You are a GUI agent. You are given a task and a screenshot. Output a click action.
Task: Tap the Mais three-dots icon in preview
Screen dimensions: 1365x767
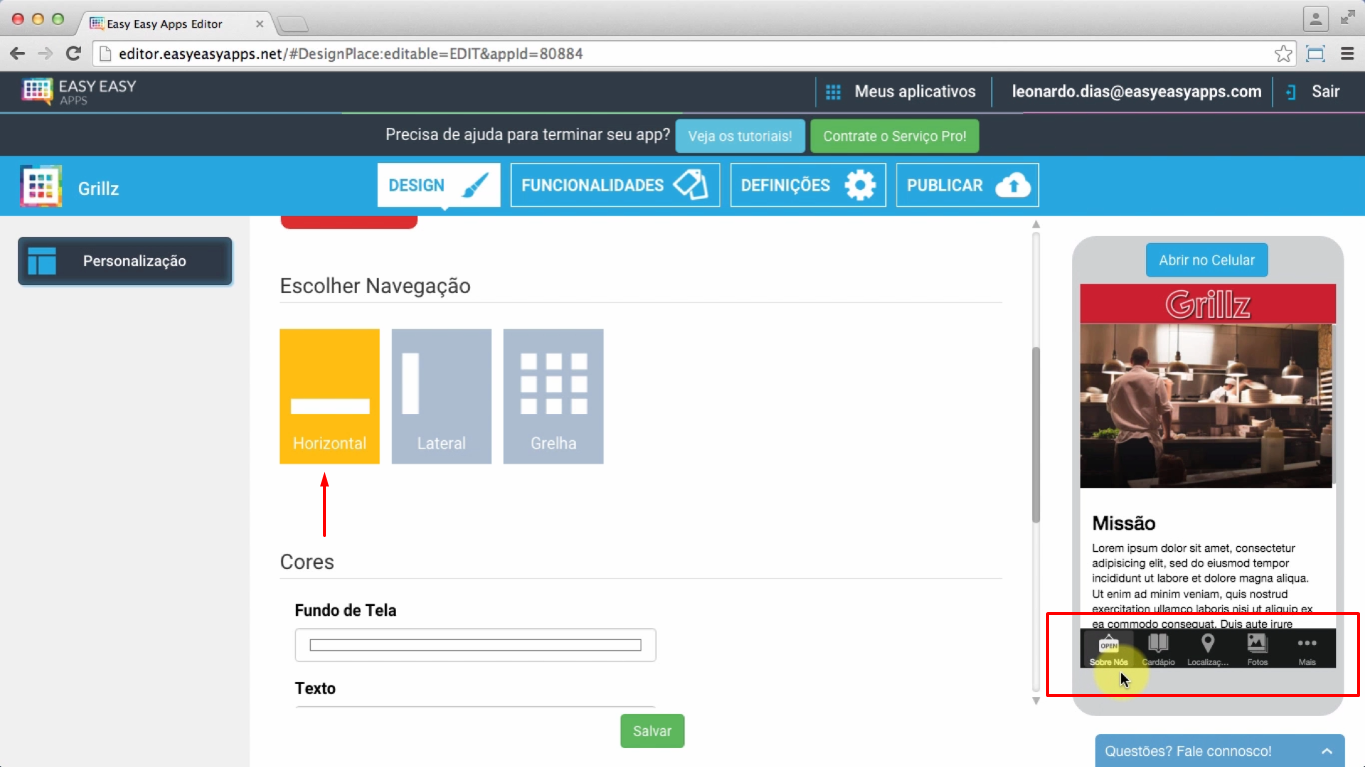pos(1306,648)
